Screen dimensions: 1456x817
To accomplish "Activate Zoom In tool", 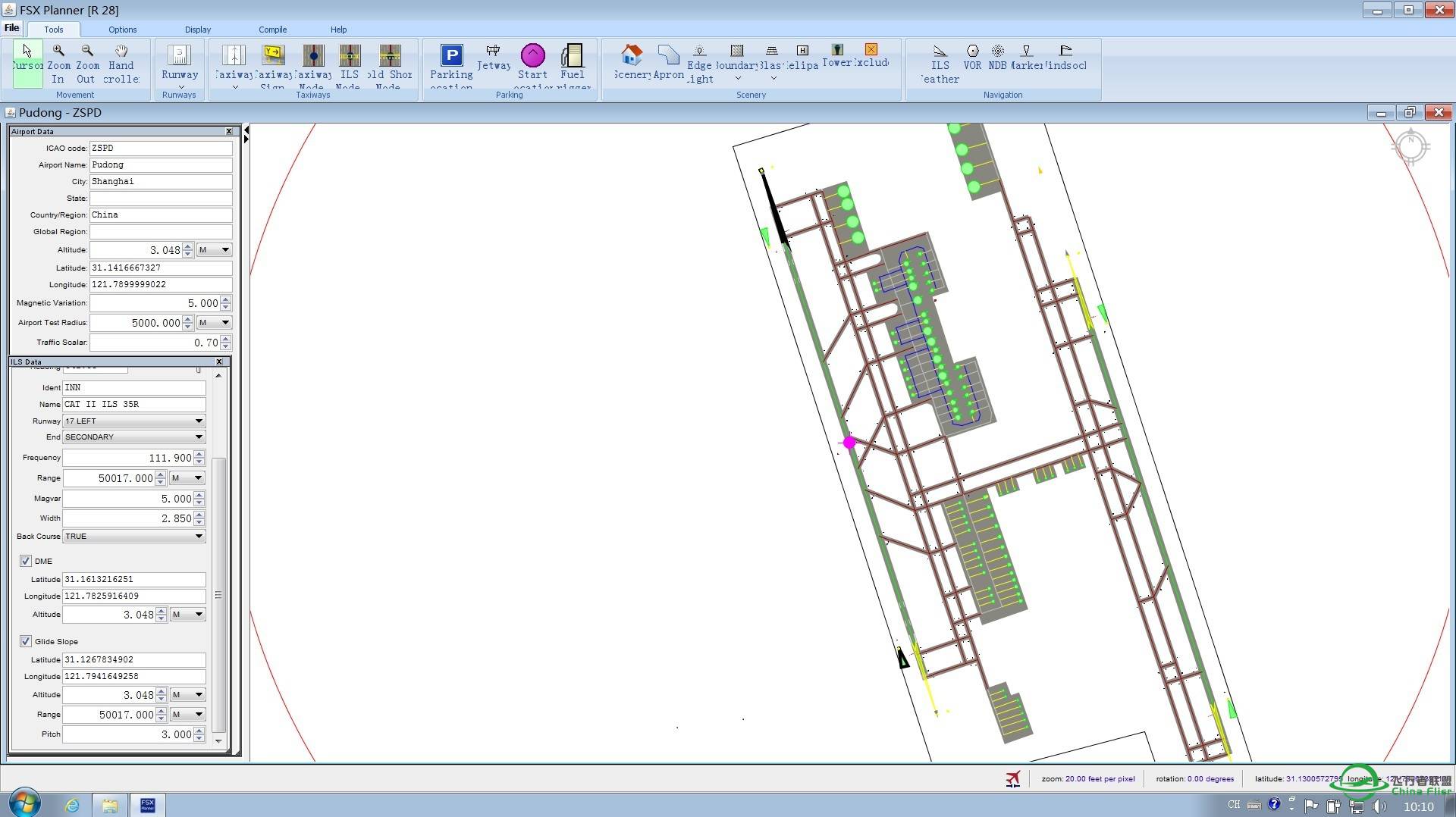I will coord(58,64).
